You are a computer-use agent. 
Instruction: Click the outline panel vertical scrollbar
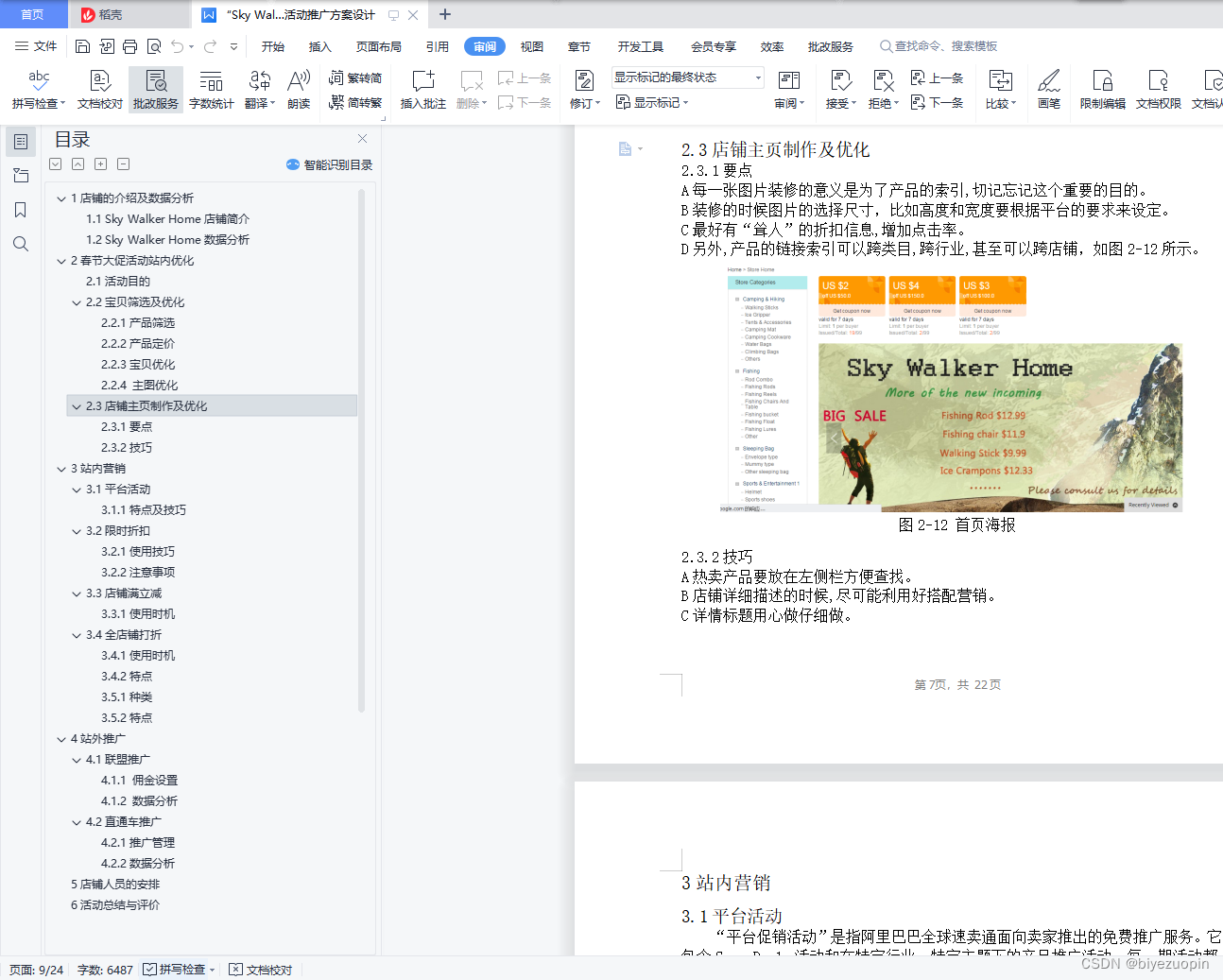coord(361,450)
